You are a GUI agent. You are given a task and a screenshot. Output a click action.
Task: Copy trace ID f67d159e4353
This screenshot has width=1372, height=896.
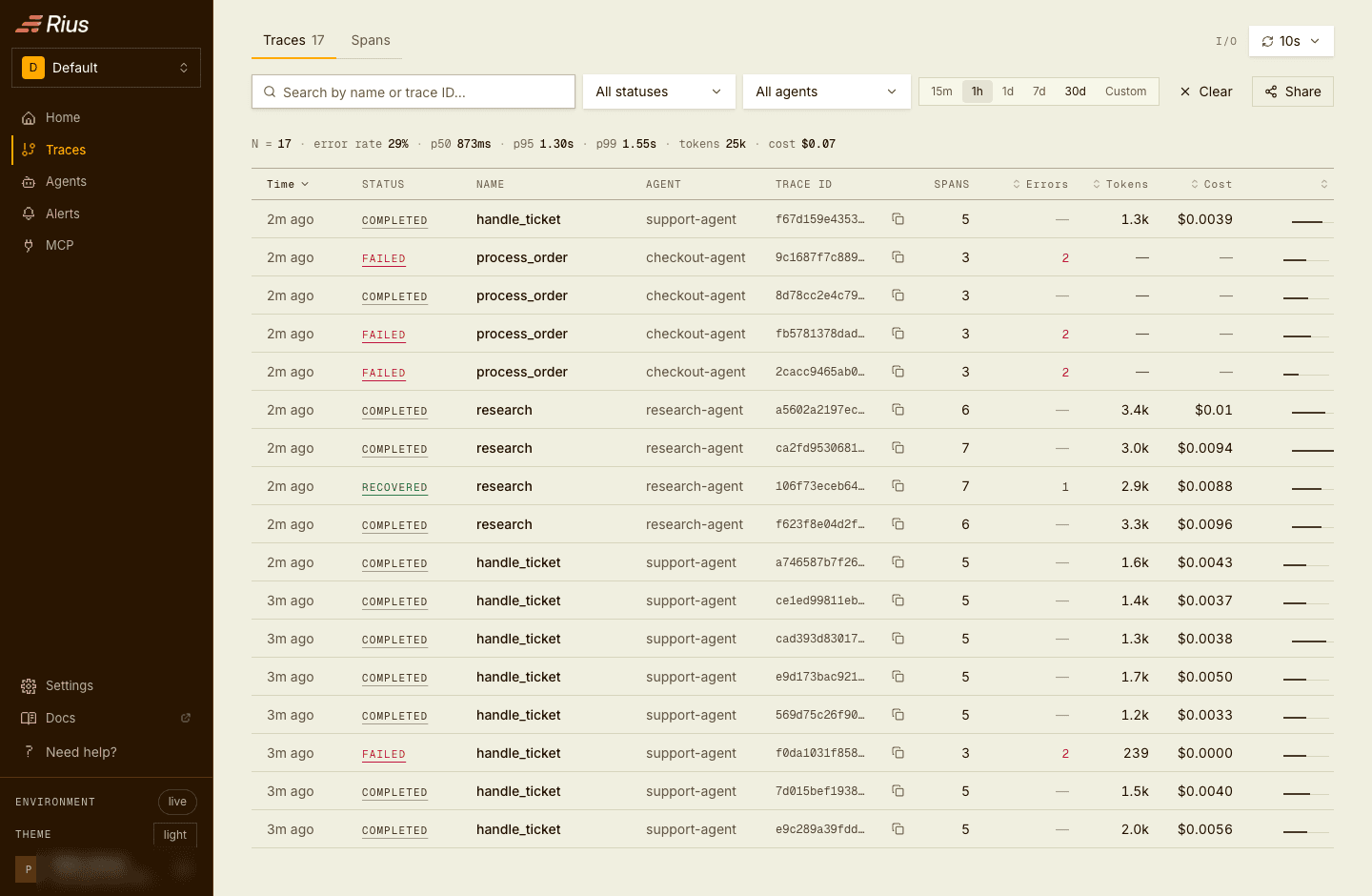[898, 219]
